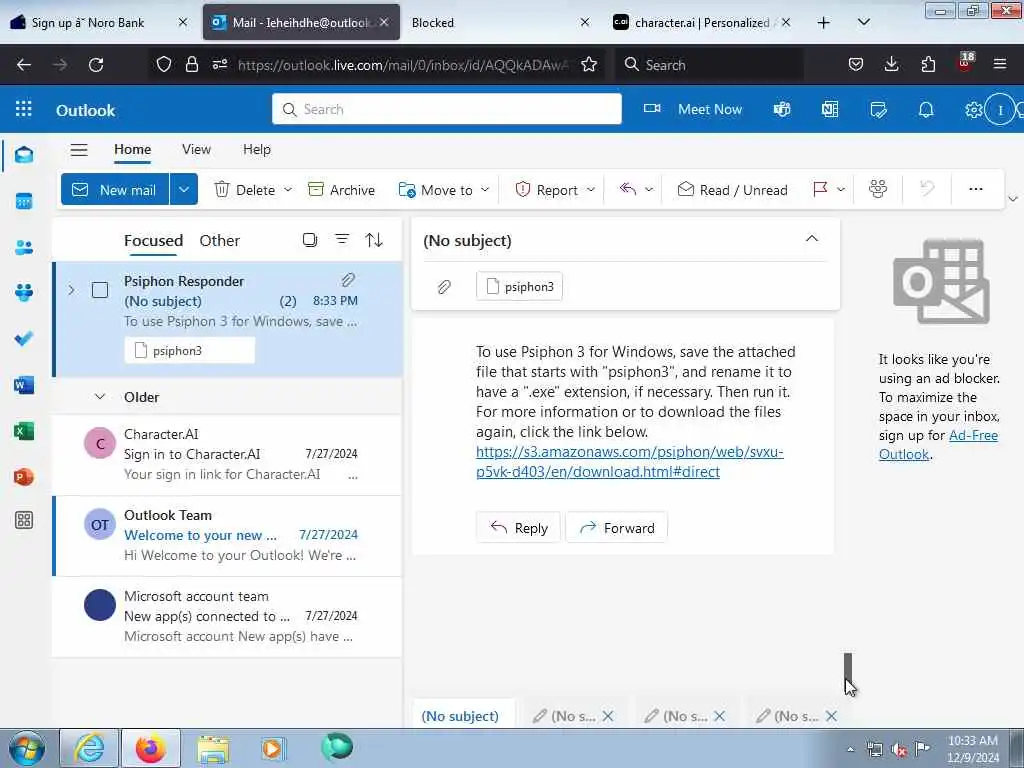Open the To Do checkmark icon
Image resolution: width=1024 pixels, height=768 pixels.
coord(24,338)
